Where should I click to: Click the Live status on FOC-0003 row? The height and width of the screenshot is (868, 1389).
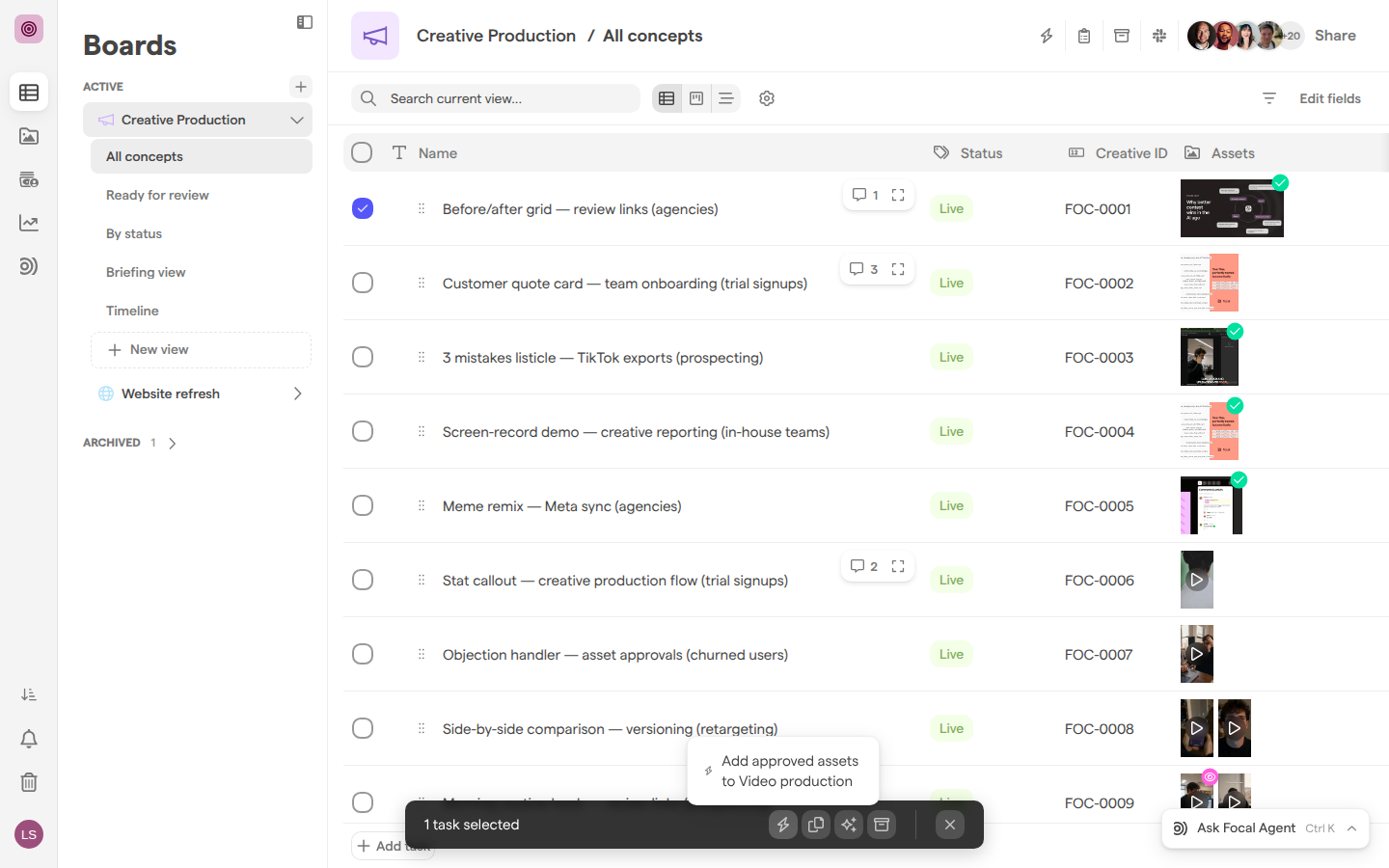[x=952, y=357]
